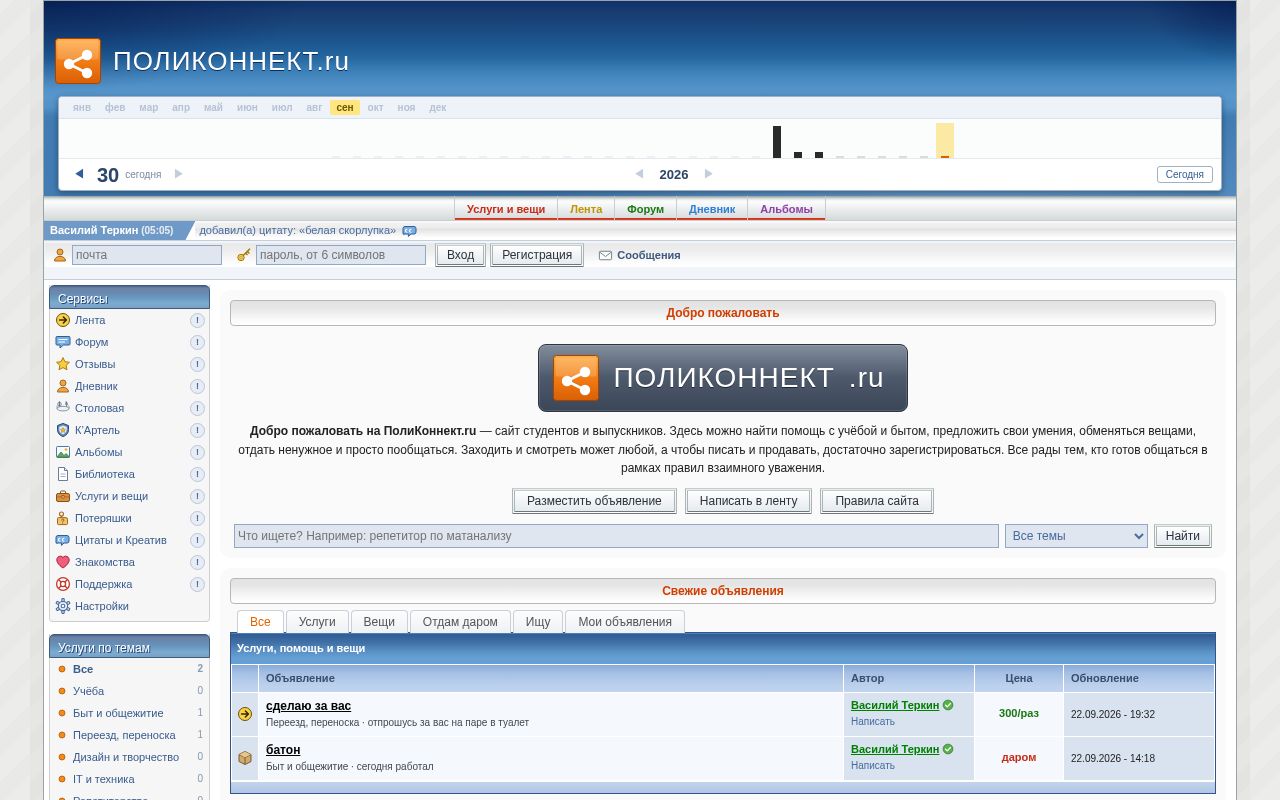Switch to the Ищу listings tab
This screenshot has height=800, width=1280.
coord(538,622)
